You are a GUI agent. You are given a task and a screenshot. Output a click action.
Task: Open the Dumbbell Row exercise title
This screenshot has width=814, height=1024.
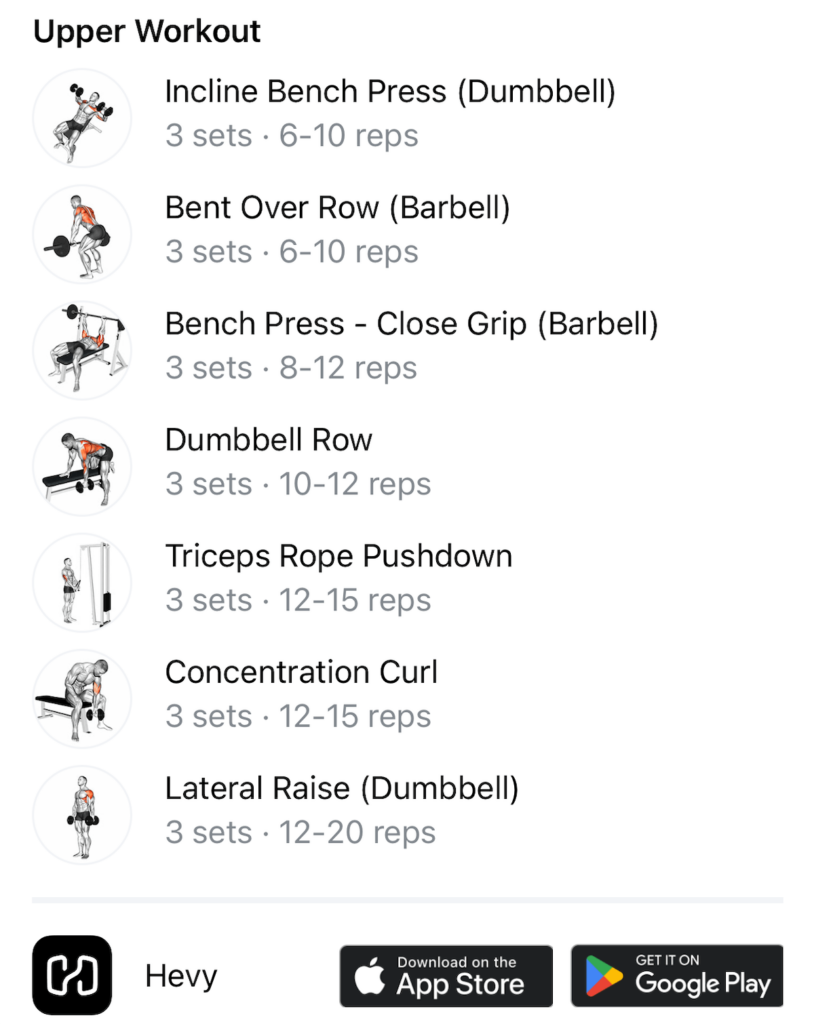[x=269, y=440]
